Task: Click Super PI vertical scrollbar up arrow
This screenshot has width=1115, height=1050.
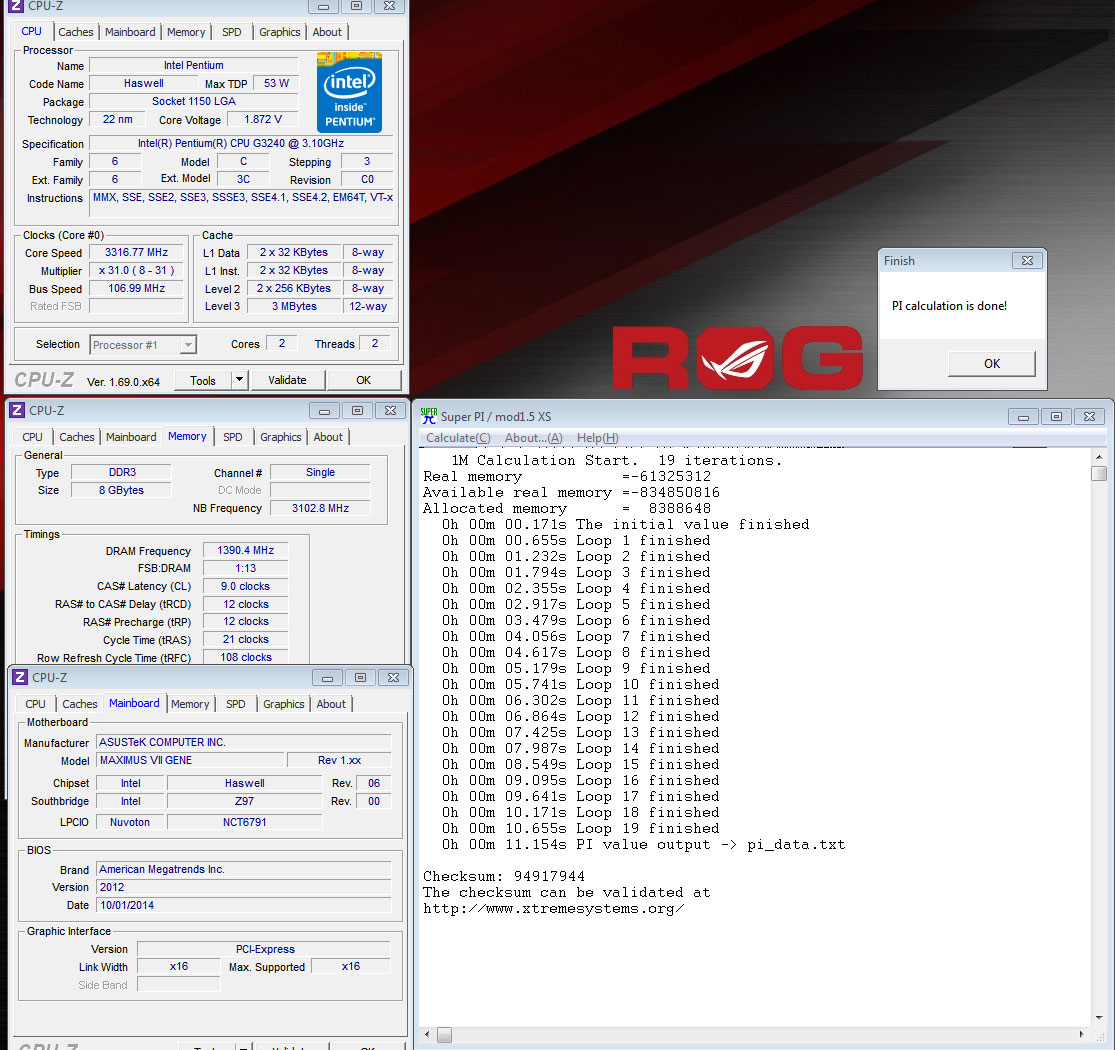Action: pos(1099,456)
